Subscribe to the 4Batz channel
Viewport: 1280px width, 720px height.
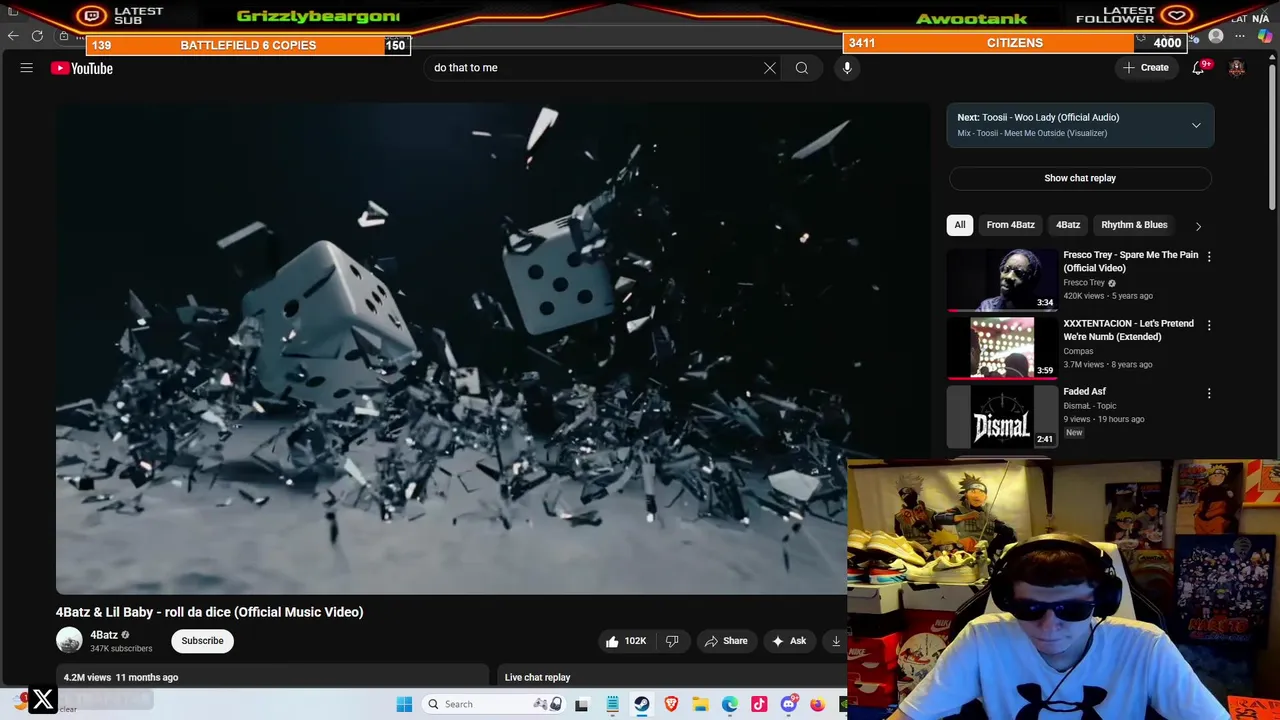pos(202,641)
